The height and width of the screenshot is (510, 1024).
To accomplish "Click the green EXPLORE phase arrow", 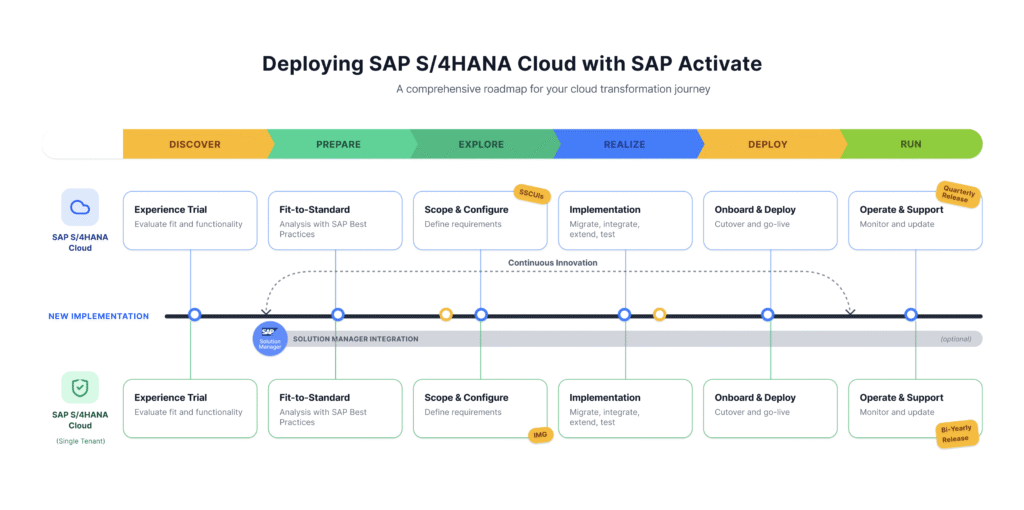I will pyautogui.click(x=481, y=144).
